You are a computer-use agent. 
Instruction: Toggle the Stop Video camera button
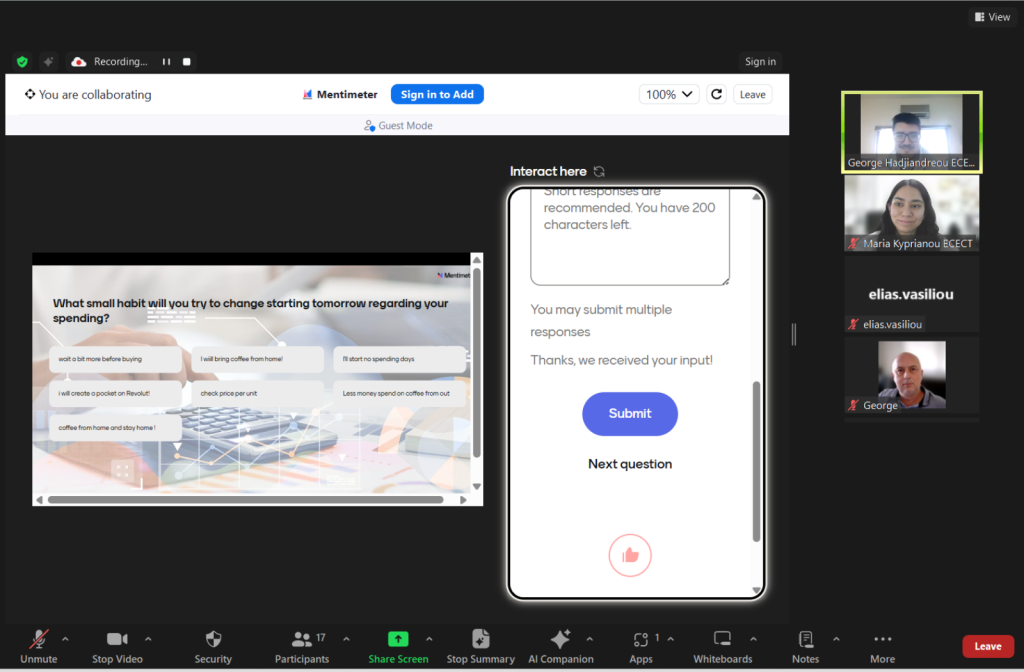(x=117, y=640)
